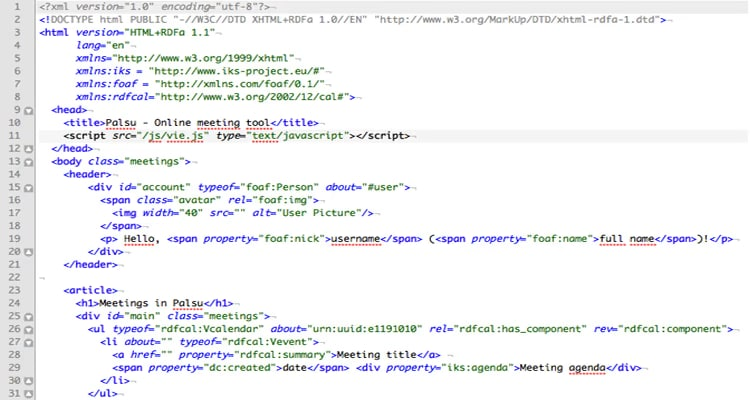The height and width of the screenshot is (400, 750).
Task: Click line number 22 in the gutter
Action: (x=14, y=278)
